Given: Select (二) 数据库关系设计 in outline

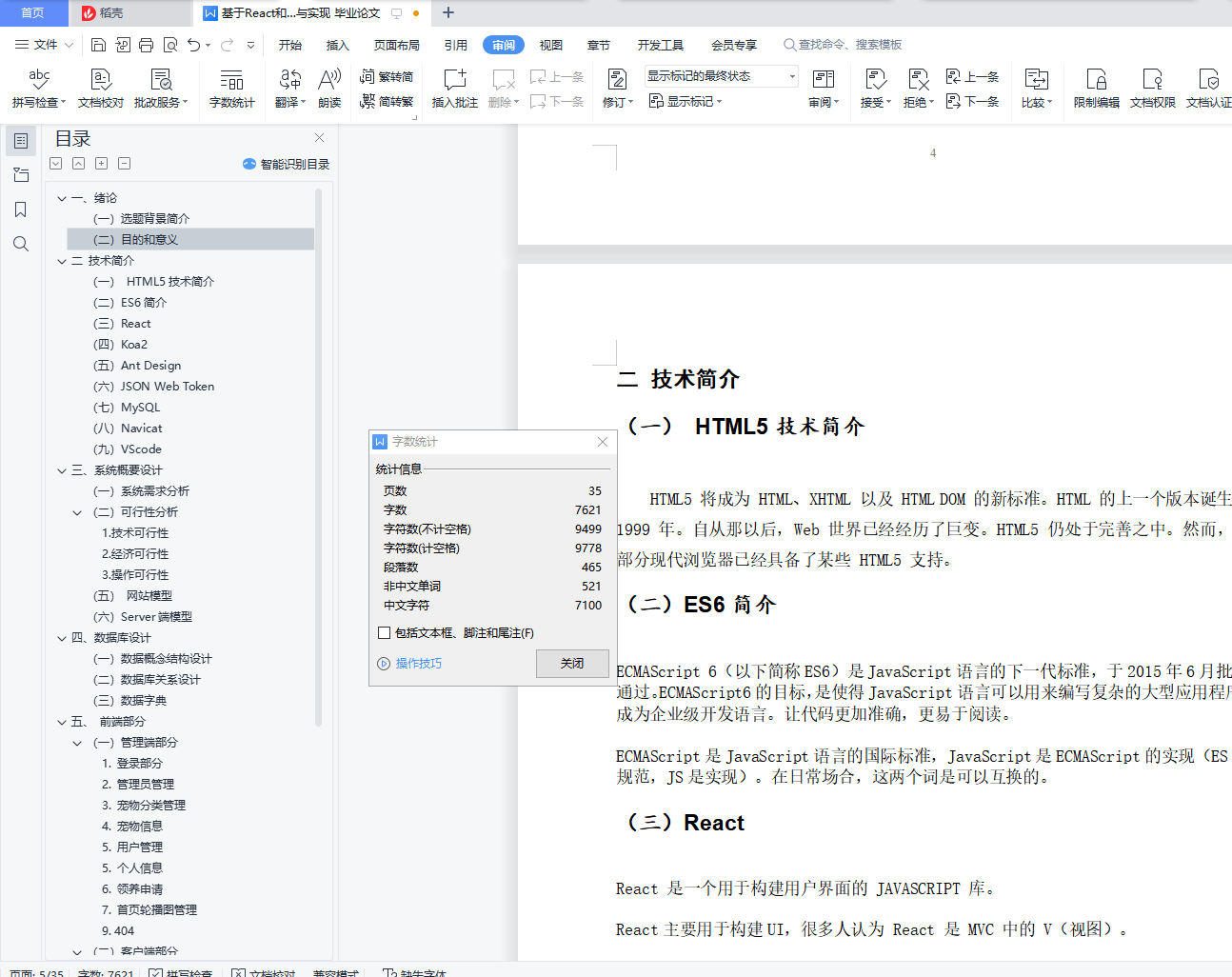Looking at the screenshot, I should 147,680.
